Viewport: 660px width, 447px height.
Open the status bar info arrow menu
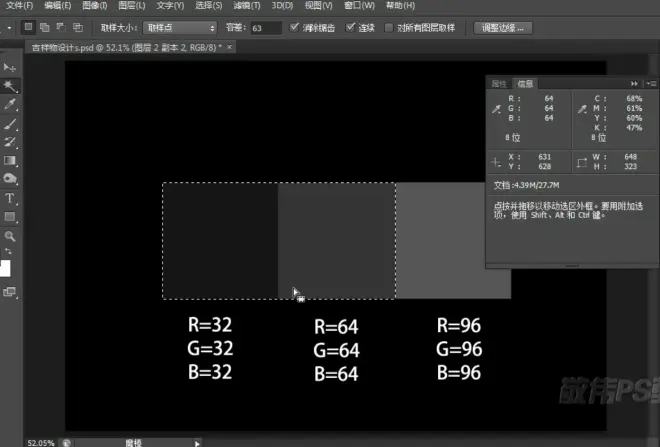[197, 443]
